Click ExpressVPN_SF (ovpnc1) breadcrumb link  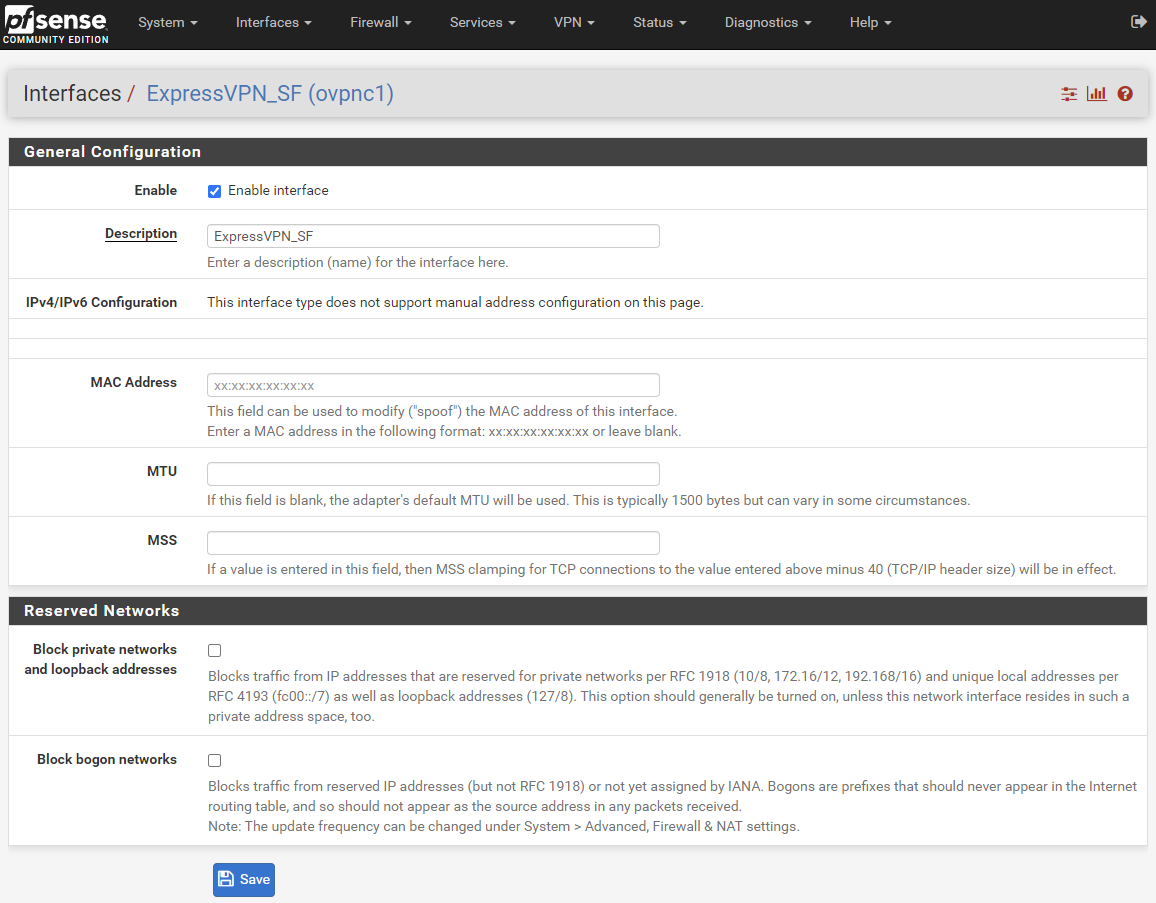point(270,94)
